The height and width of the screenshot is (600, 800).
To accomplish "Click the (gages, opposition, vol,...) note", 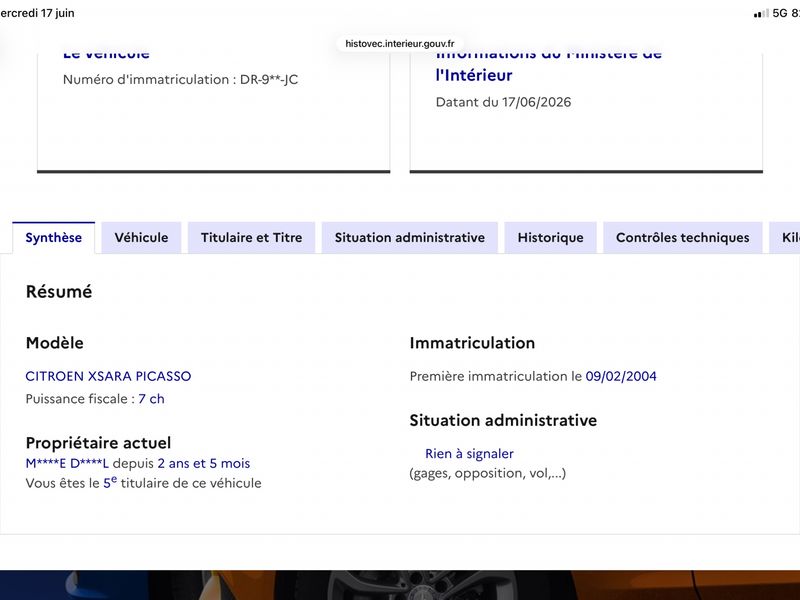I will pyautogui.click(x=488, y=473).
